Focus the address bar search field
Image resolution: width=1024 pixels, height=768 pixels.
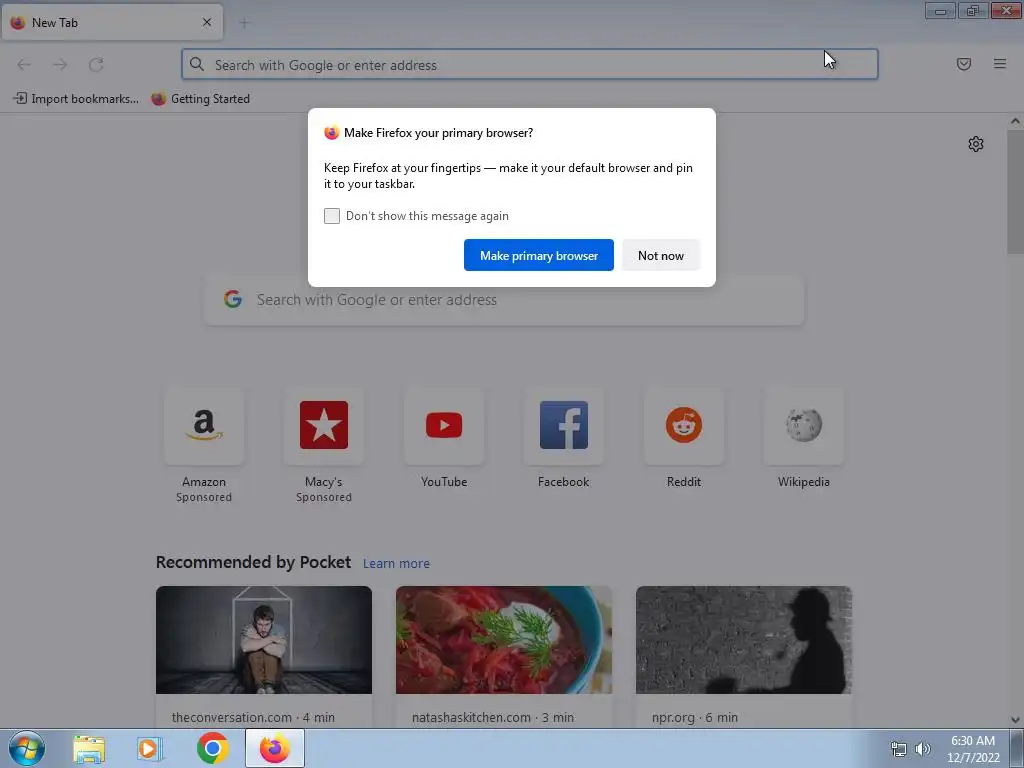530,64
